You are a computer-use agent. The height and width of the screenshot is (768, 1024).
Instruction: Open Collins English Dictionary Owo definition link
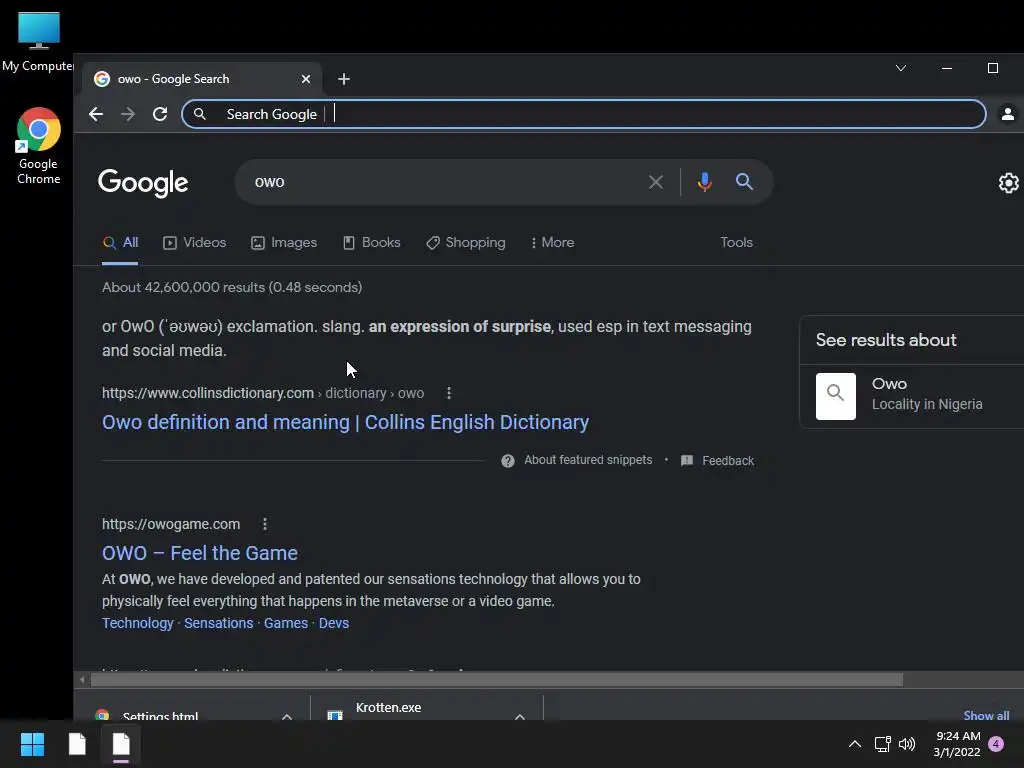click(x=345, y=423)
